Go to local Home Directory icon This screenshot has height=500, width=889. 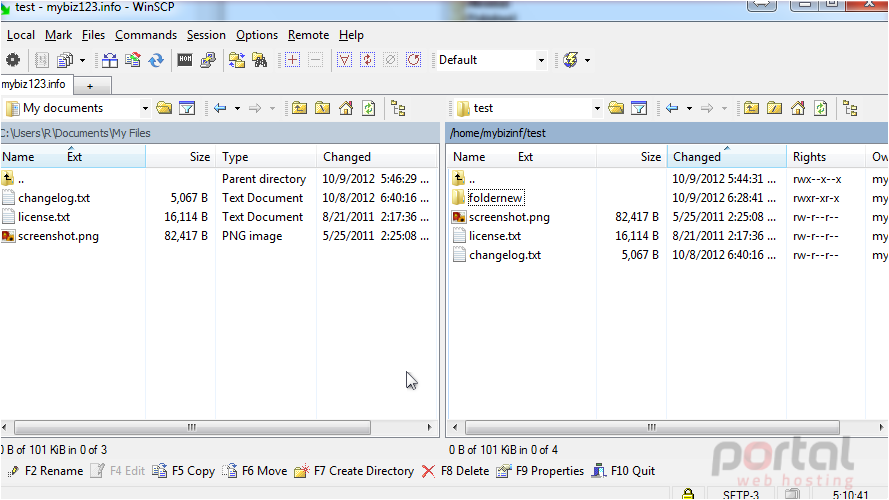click(x=346, y=108)
